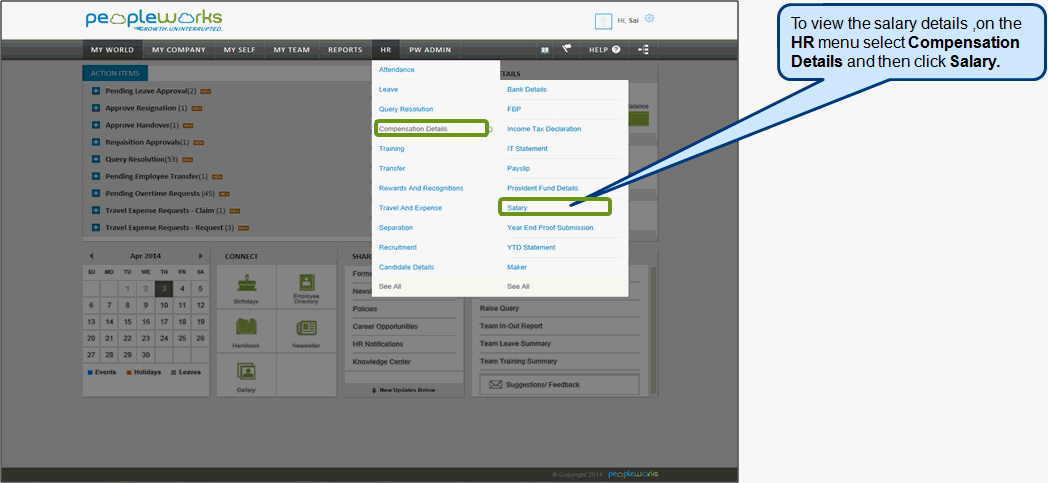The height and width of the screenshot is (483, 1048).
Task: Select Maker in submenu
Action: click(x=517, y=267)
